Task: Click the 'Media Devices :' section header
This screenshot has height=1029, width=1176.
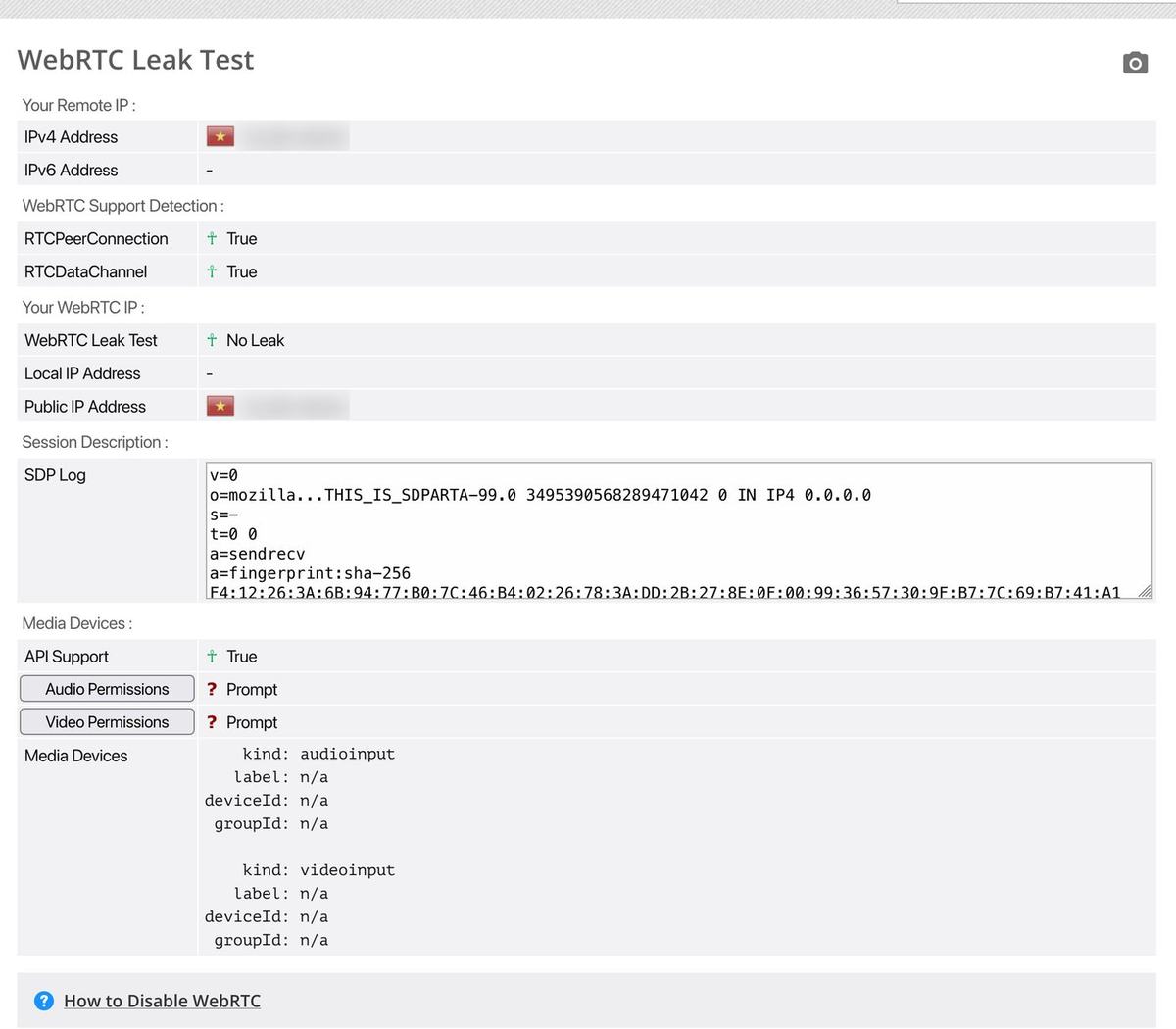Action: [77, 623]
